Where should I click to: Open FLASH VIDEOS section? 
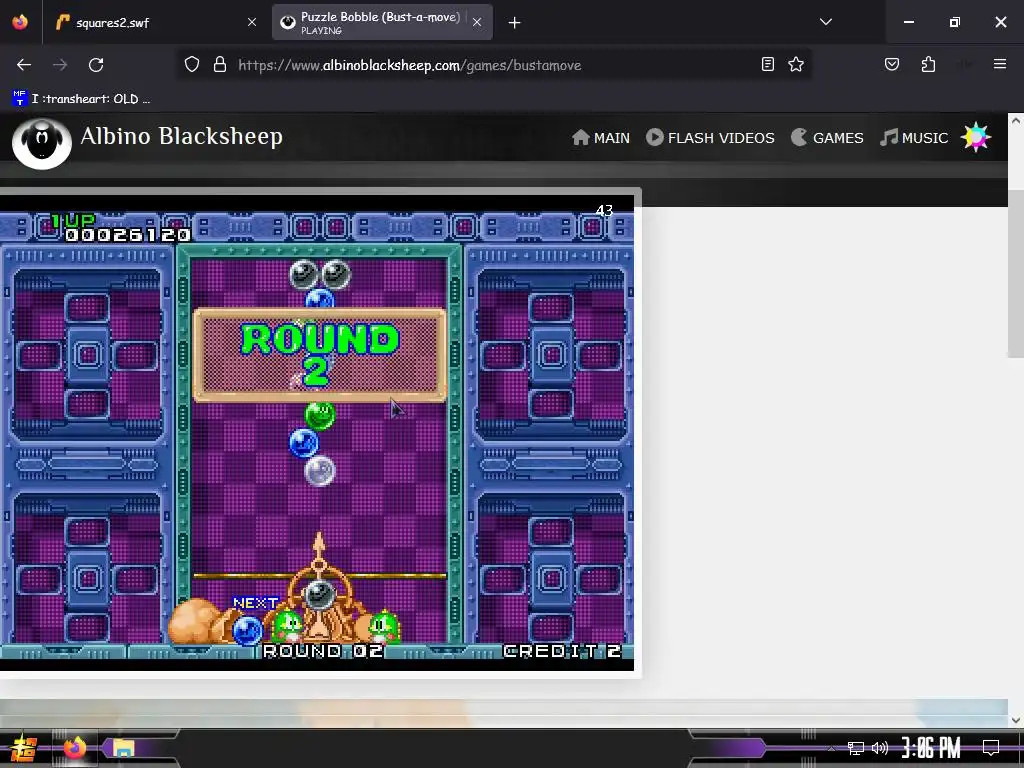pyautogui.click(x=710, y=138)
